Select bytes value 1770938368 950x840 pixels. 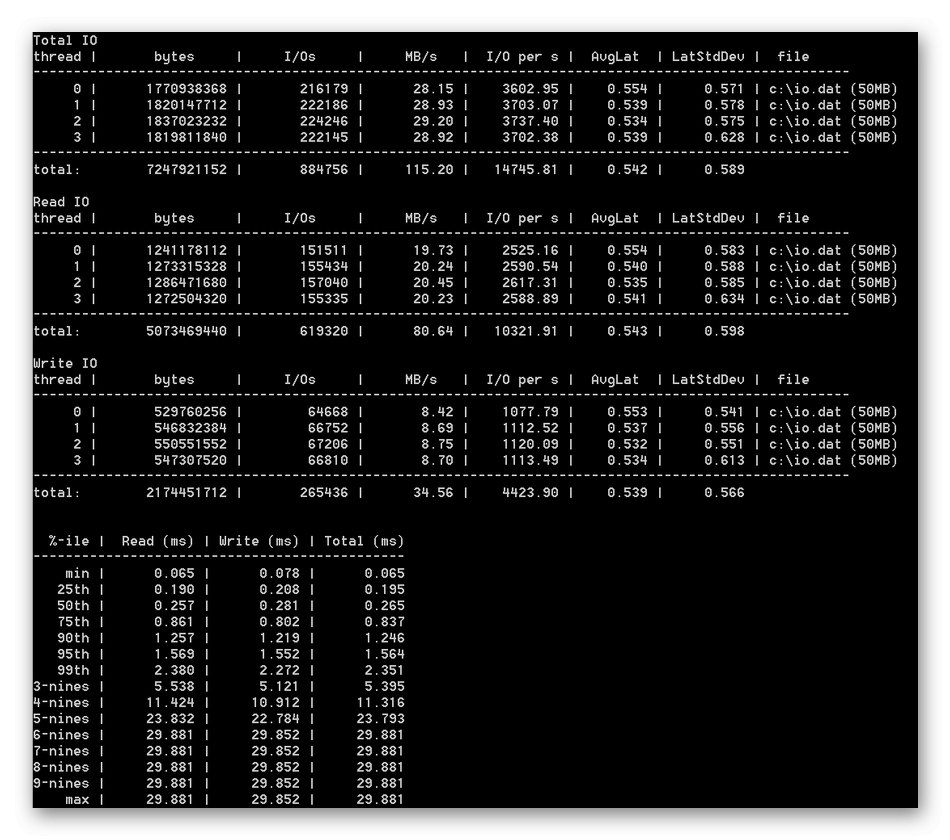click(187, 89)
